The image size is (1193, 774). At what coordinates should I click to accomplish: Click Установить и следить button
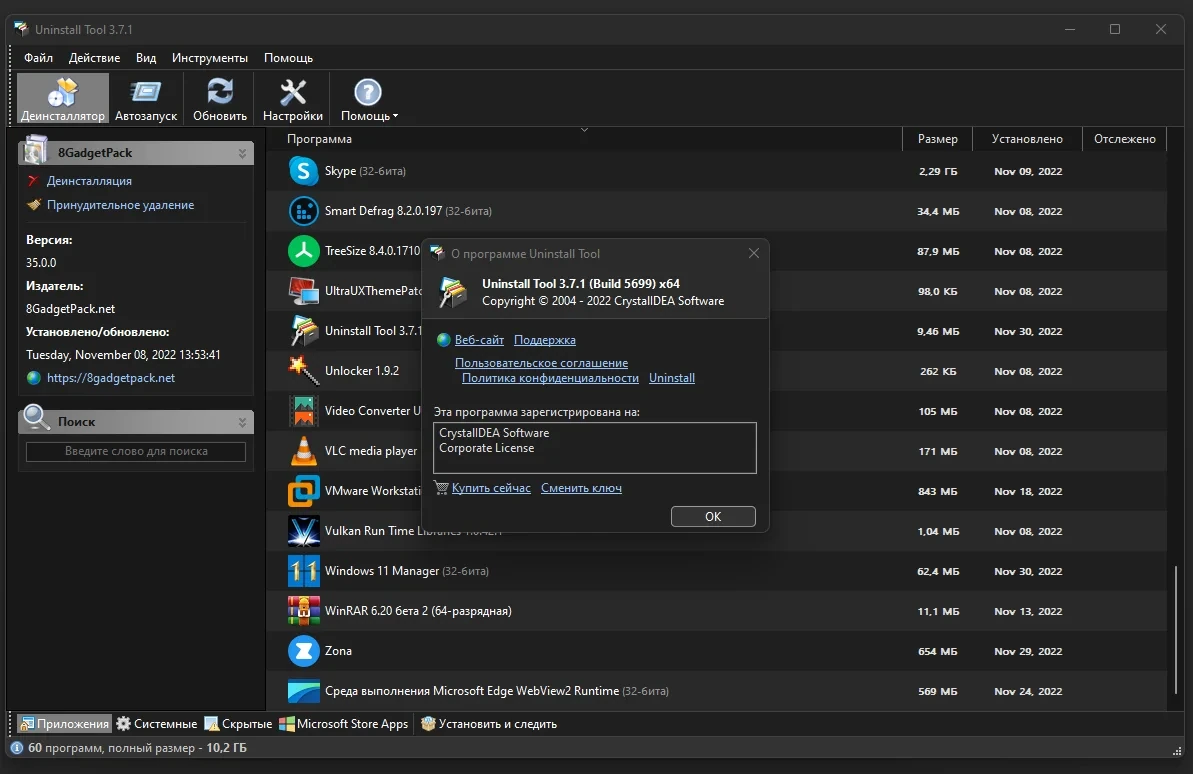(489, 724)
